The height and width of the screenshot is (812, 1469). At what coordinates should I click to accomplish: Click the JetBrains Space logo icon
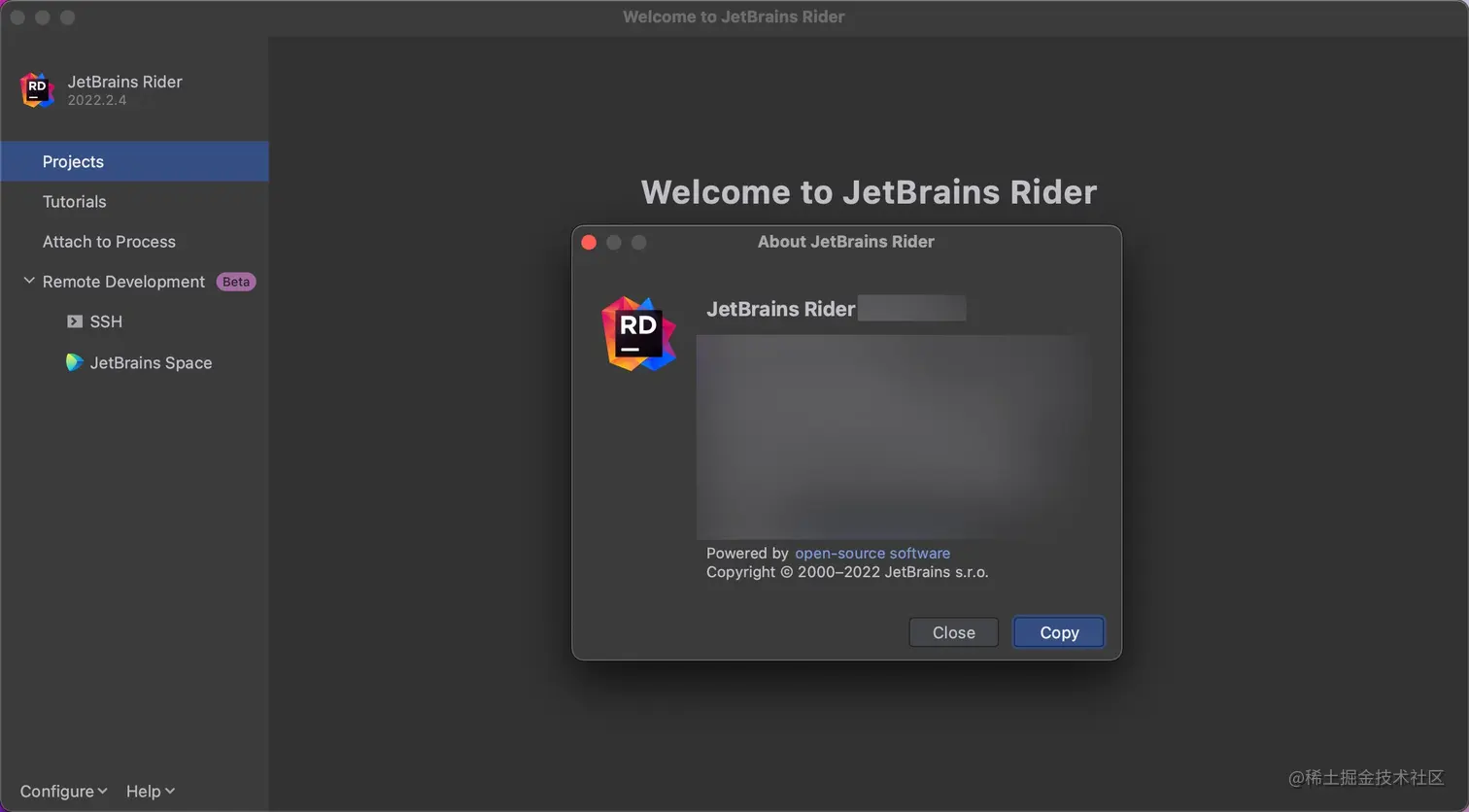click(x=75, y=362)
